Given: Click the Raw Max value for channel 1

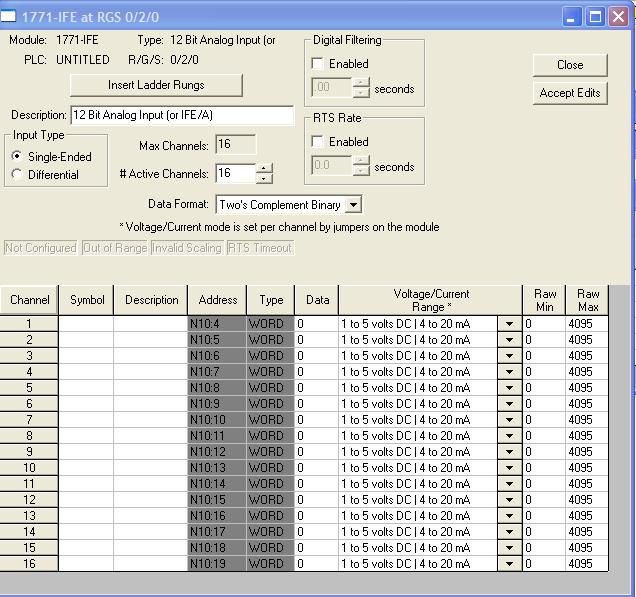Looking at the screenshot, I should (587, 324).
